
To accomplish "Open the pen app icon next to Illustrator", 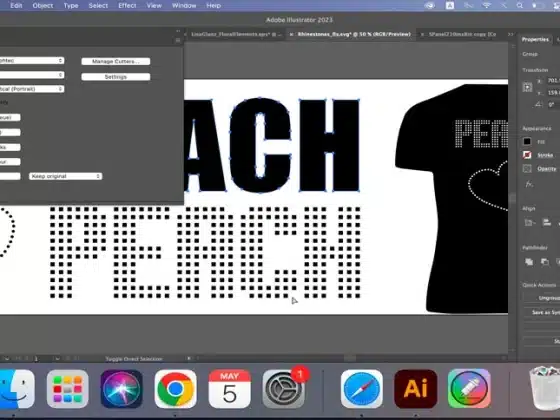I will click(469, 389).
